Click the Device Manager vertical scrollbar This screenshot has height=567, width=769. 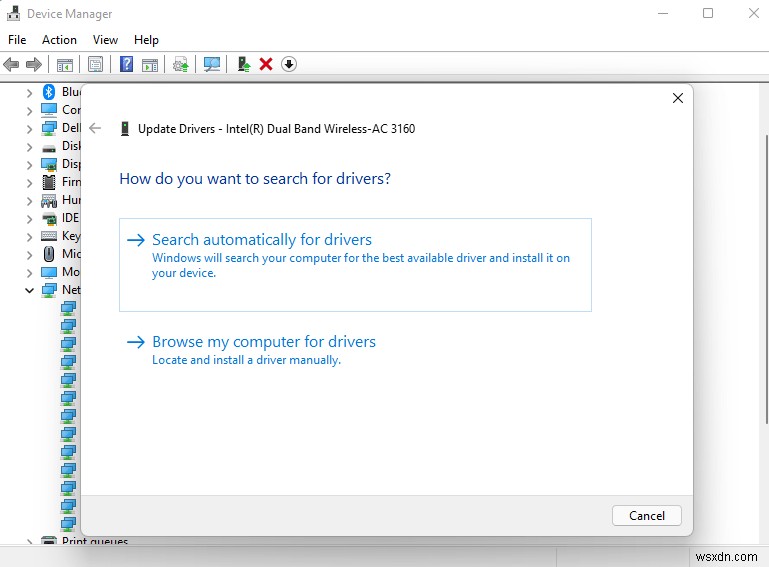point(767,279)
